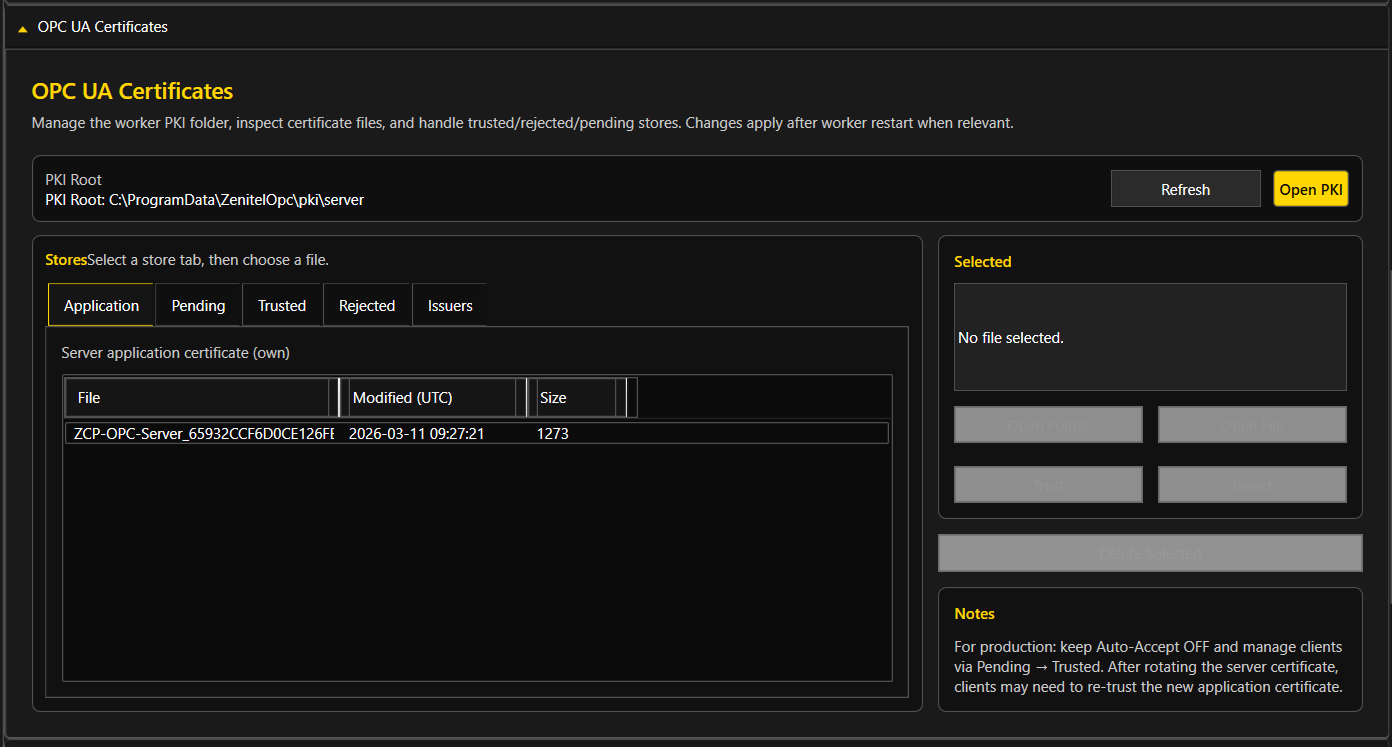The height and width of the screenshot is (747, 1392).
Task: Sort by the File column header
Action: pyautogui.click(x=196, y=398)
